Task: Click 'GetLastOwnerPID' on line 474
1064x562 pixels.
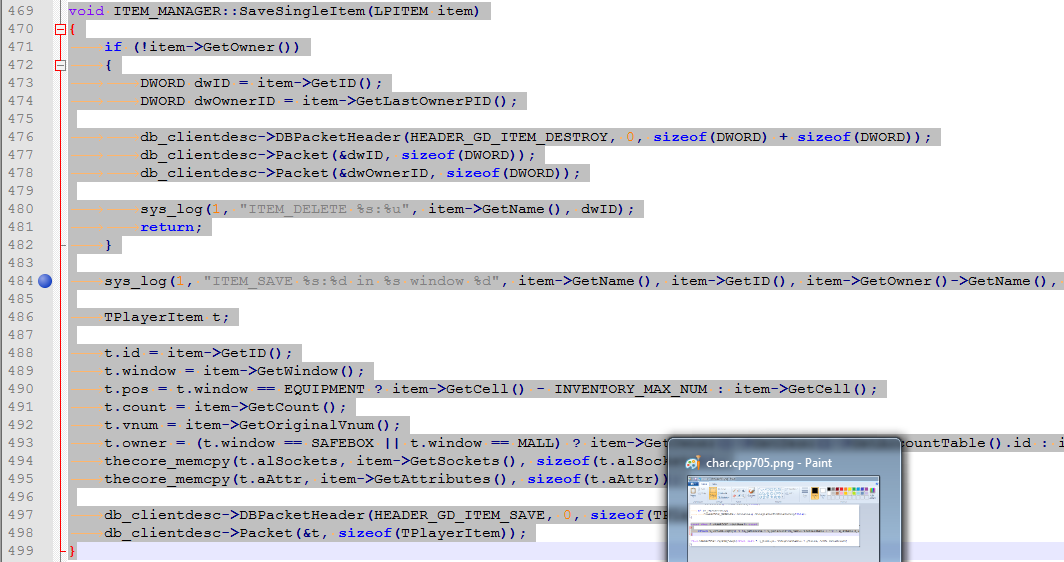Action: pos(423,101)
